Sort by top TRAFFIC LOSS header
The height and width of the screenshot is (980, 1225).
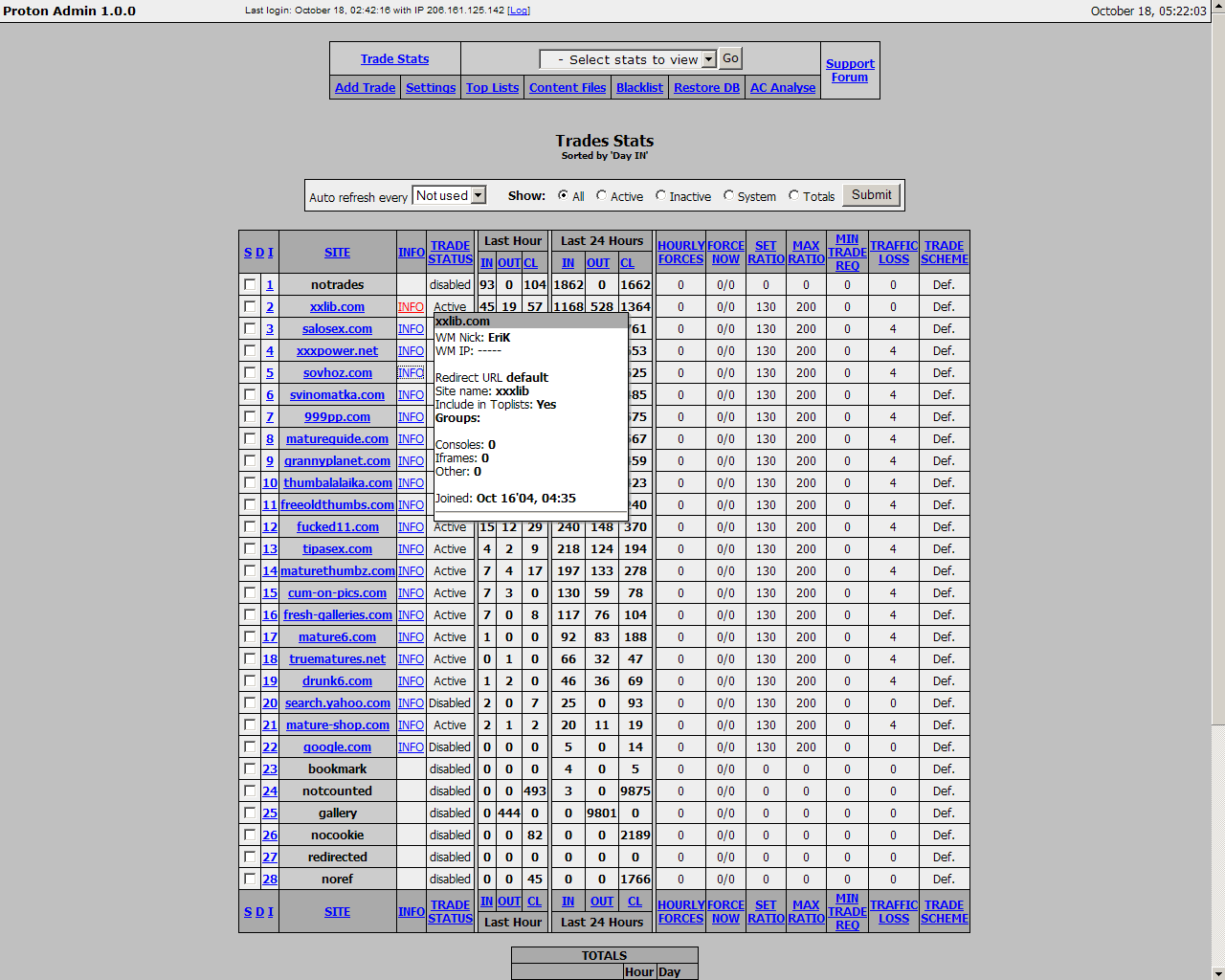pyautogui.click(x=894, y=253)
